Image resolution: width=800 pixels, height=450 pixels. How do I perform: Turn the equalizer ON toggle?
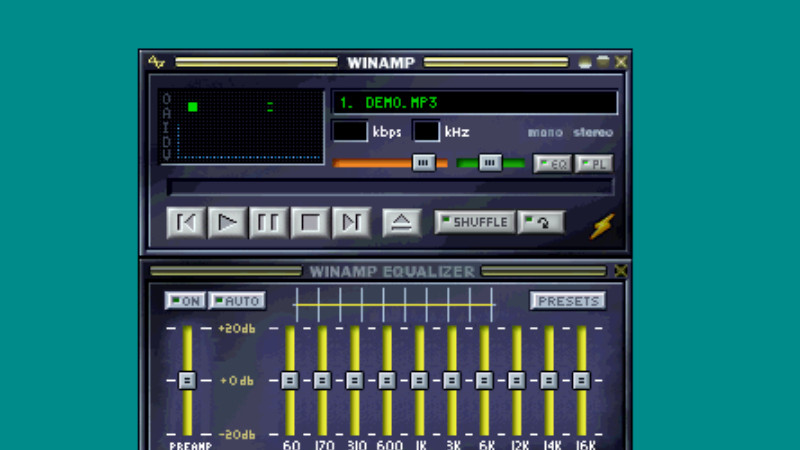[184, 300]
